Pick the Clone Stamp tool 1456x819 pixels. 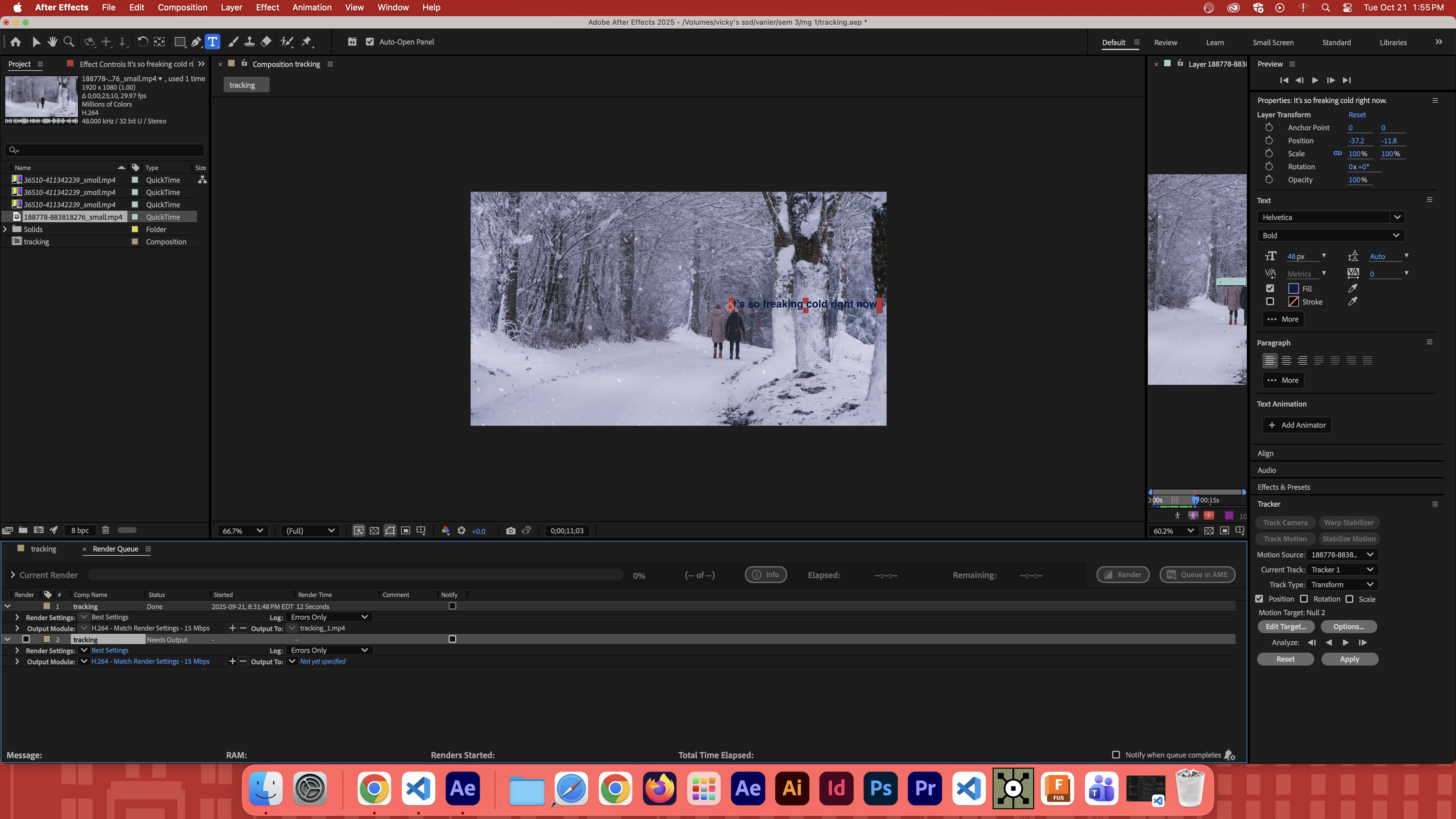(249, 42)
